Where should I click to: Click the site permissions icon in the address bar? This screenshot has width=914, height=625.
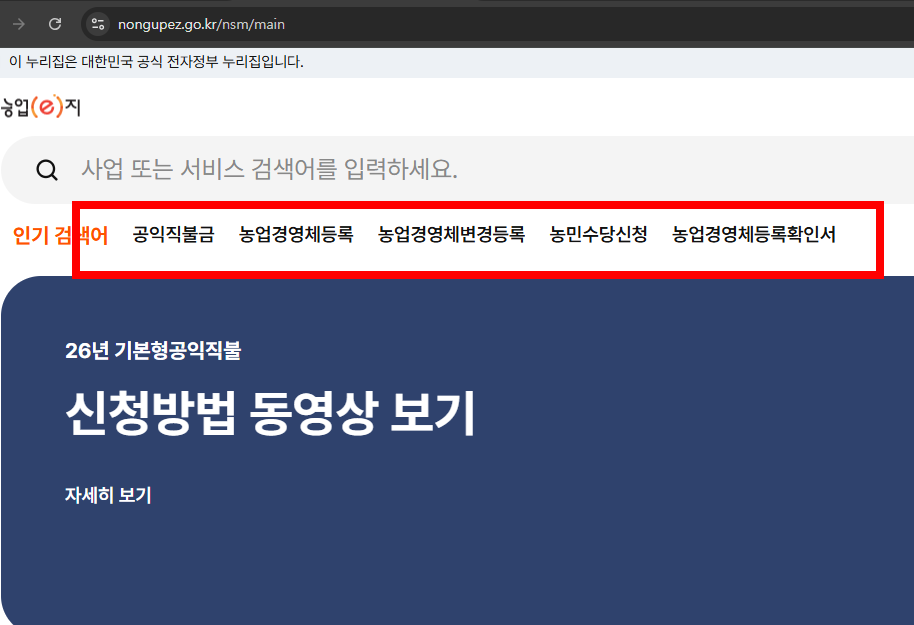click(x=96, y=23)
